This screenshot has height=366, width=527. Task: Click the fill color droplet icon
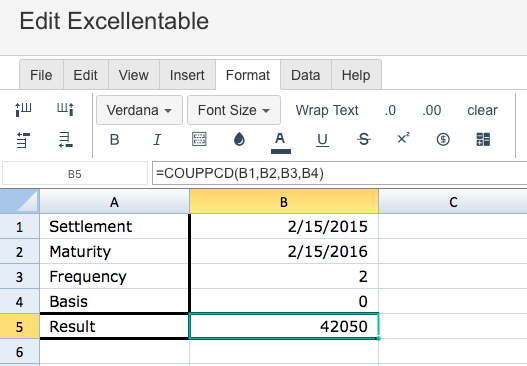coord(239,139)
